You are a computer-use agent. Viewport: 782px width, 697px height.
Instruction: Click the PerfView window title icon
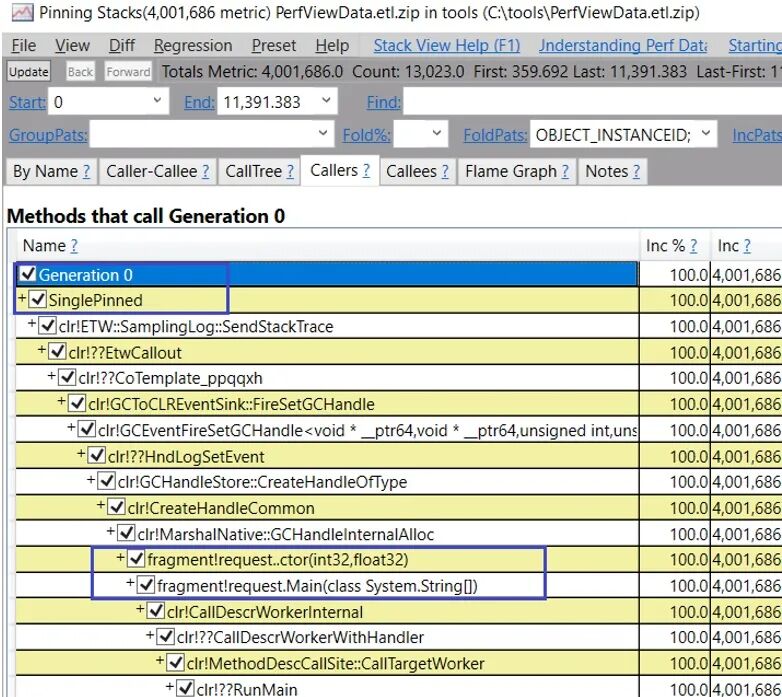[x=22, y=12]
